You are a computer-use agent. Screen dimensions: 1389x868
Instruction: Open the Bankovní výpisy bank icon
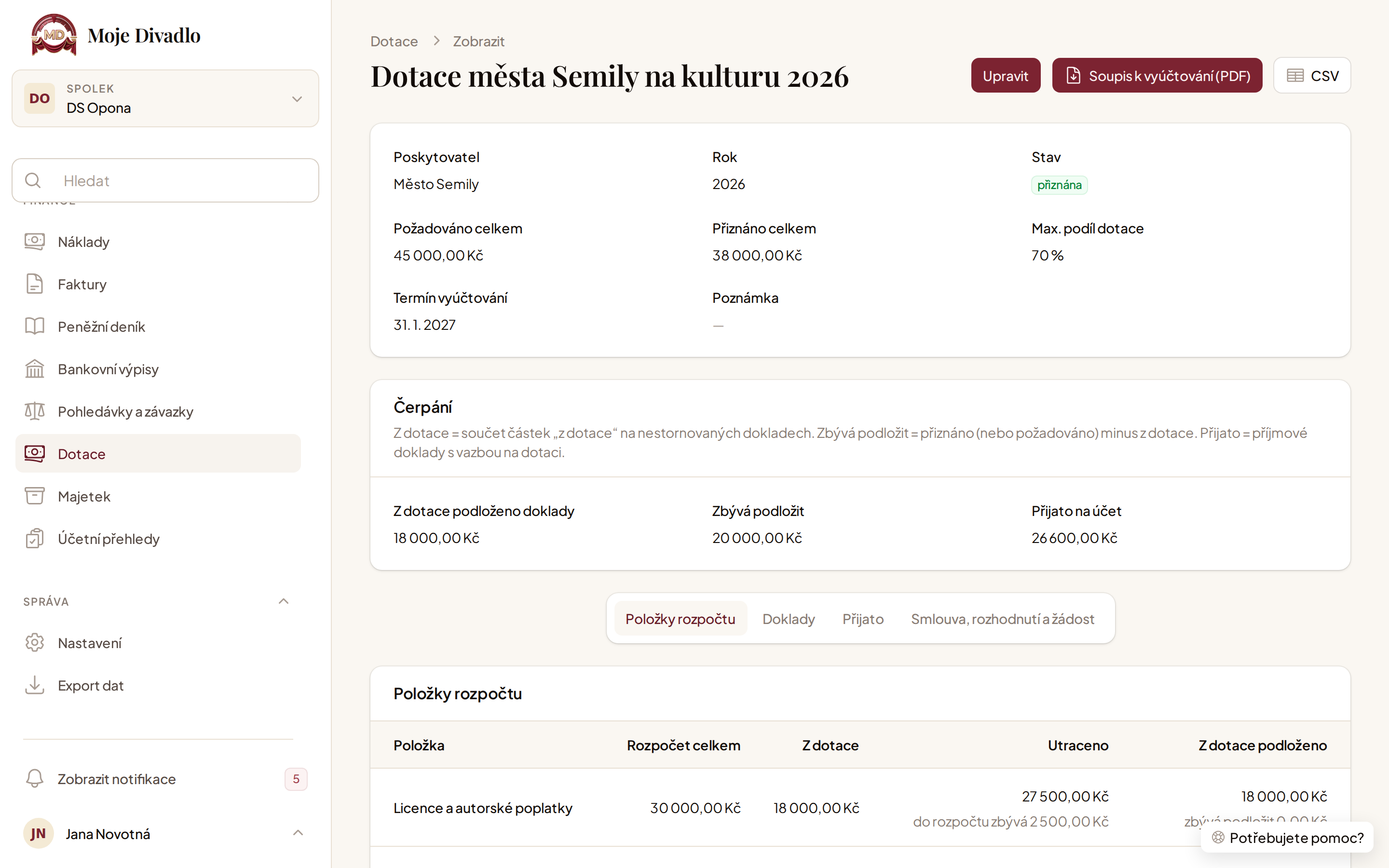(34, 369)
